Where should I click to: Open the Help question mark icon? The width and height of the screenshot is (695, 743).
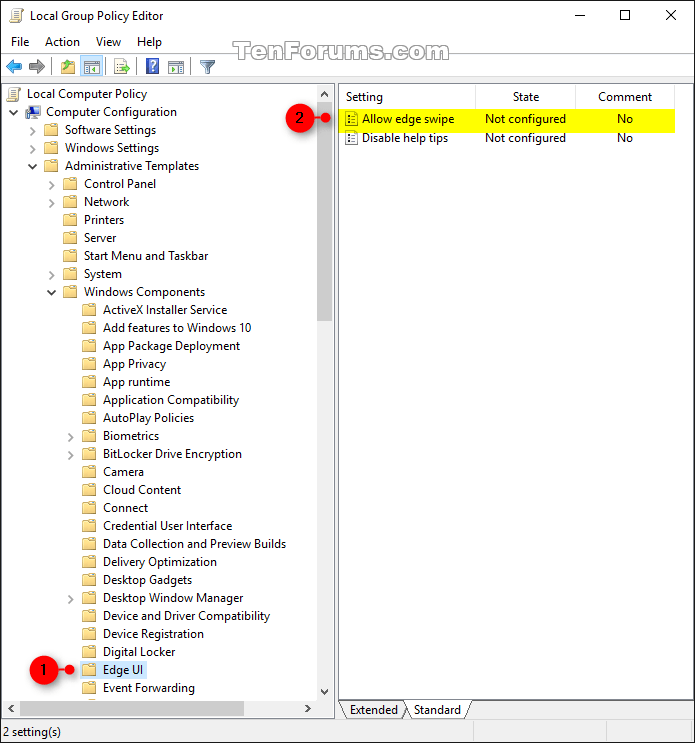pyautogui.click(x=153, y=66)
